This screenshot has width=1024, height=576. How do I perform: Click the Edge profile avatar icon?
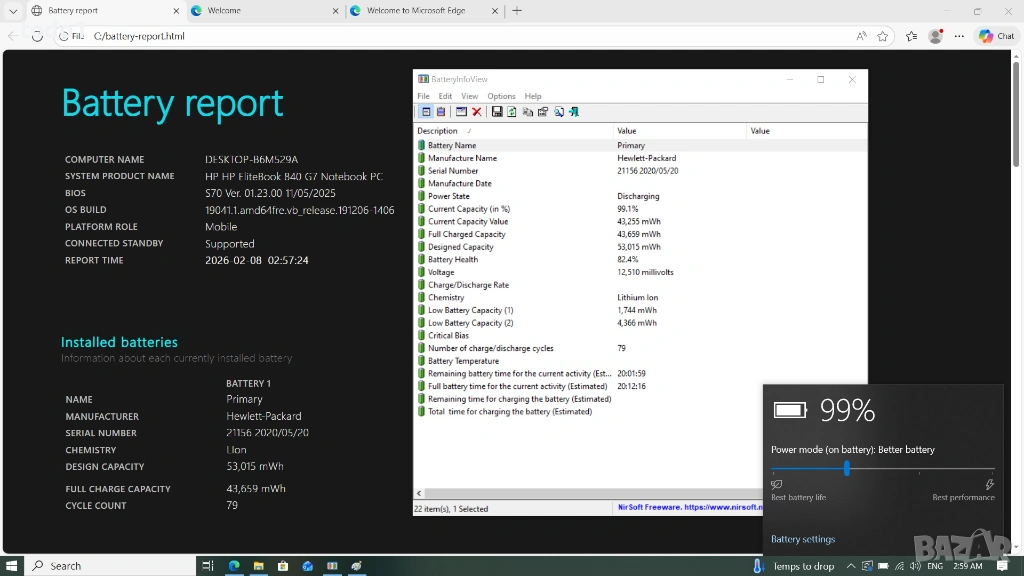pyautogui.click(x=936, y=36)
